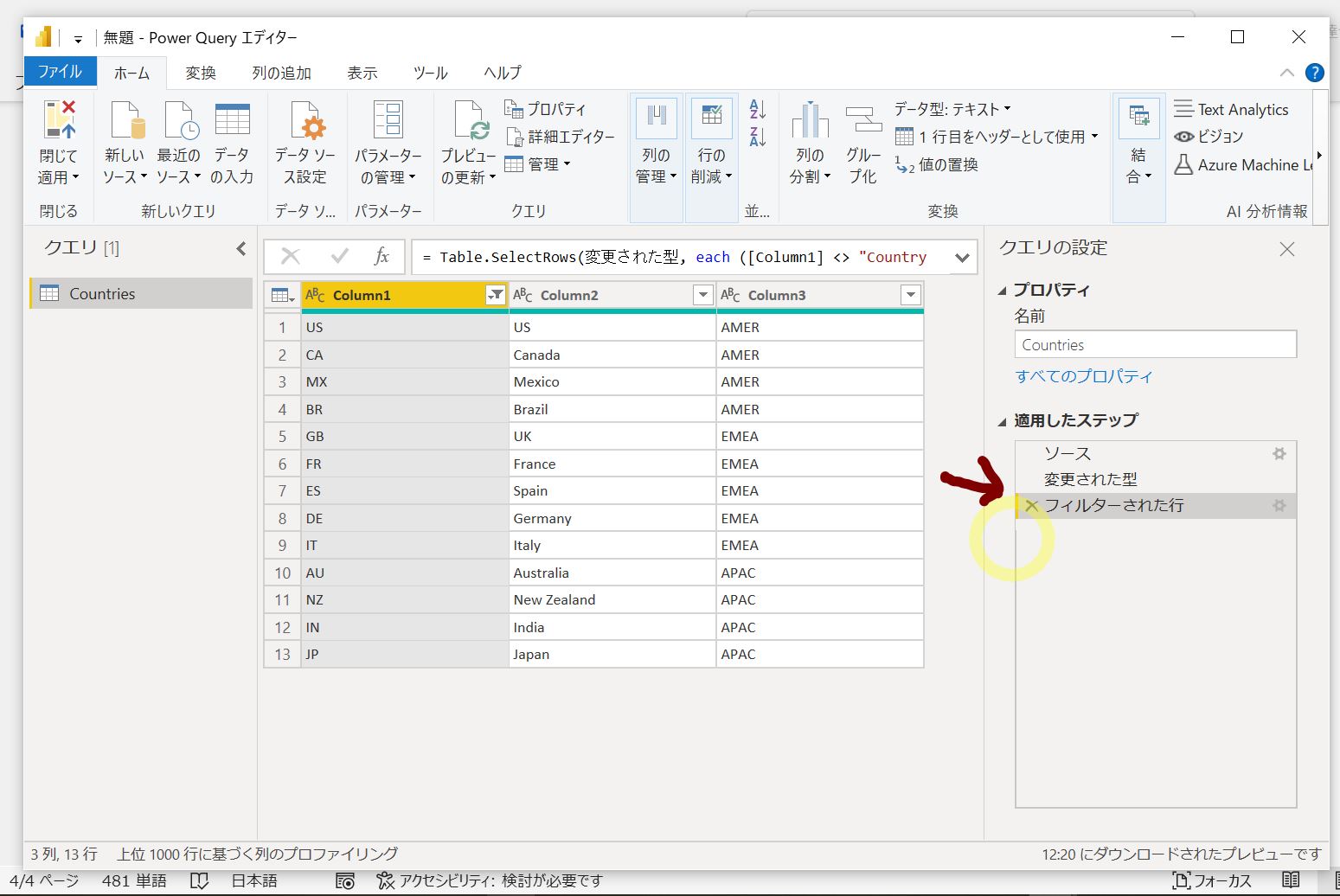Viewport: 1340px width, 896px height.
Task: Click the Enter Data table icon
Action: pos(233,119)
